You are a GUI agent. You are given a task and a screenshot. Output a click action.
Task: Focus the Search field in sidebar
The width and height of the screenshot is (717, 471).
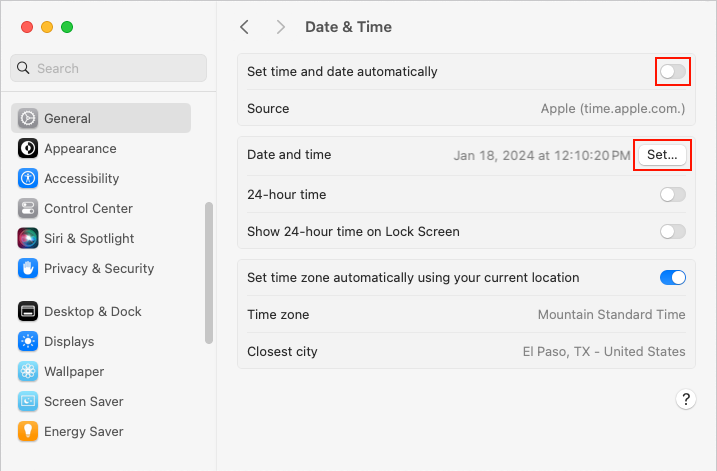click(108, 68)
